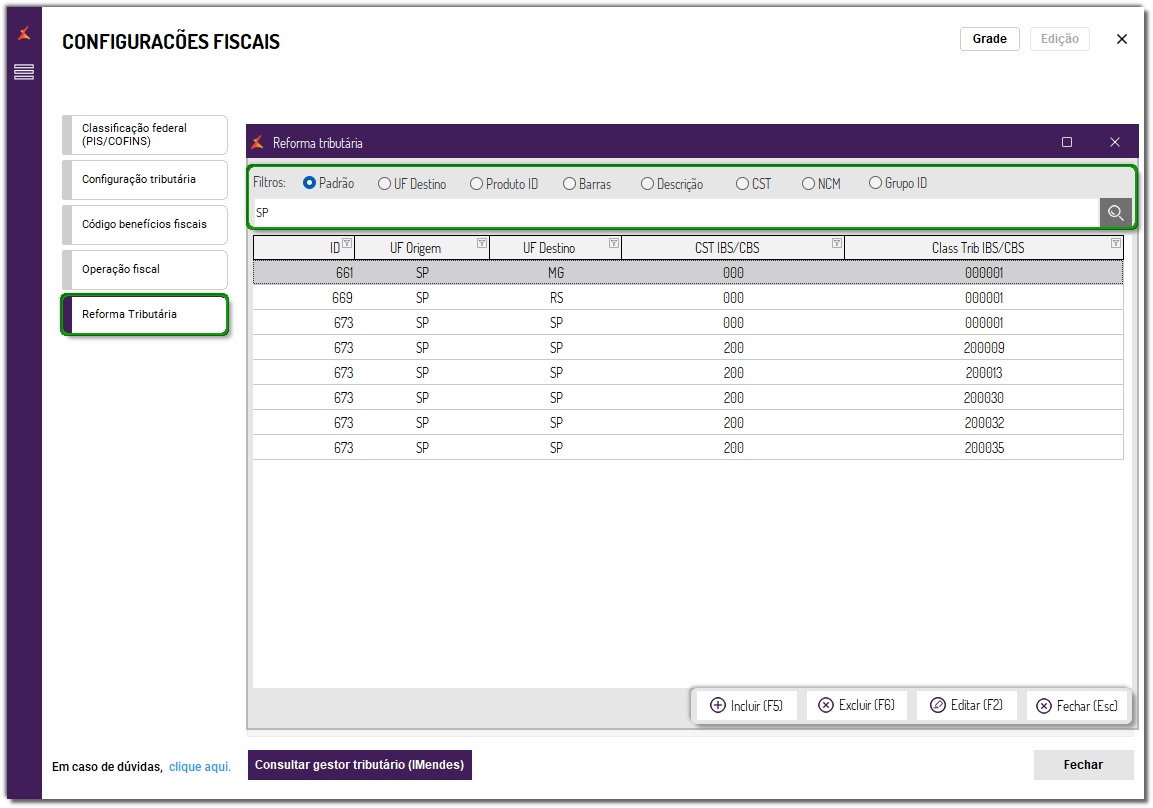Open Código benefícios fiscais section
Viewport: 1153px width, 808px height.
(145, 224)
